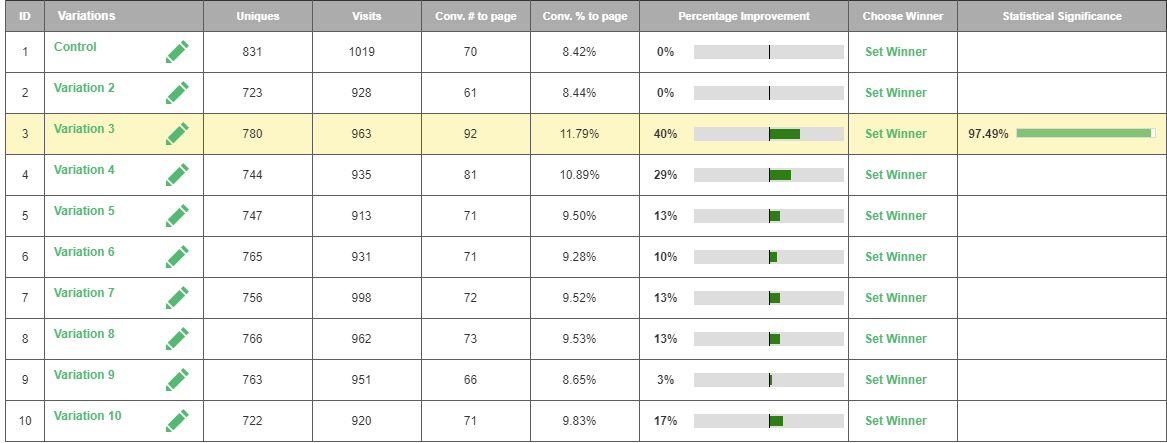Edit Variation 10 with its pencil icon

[177, 421]
